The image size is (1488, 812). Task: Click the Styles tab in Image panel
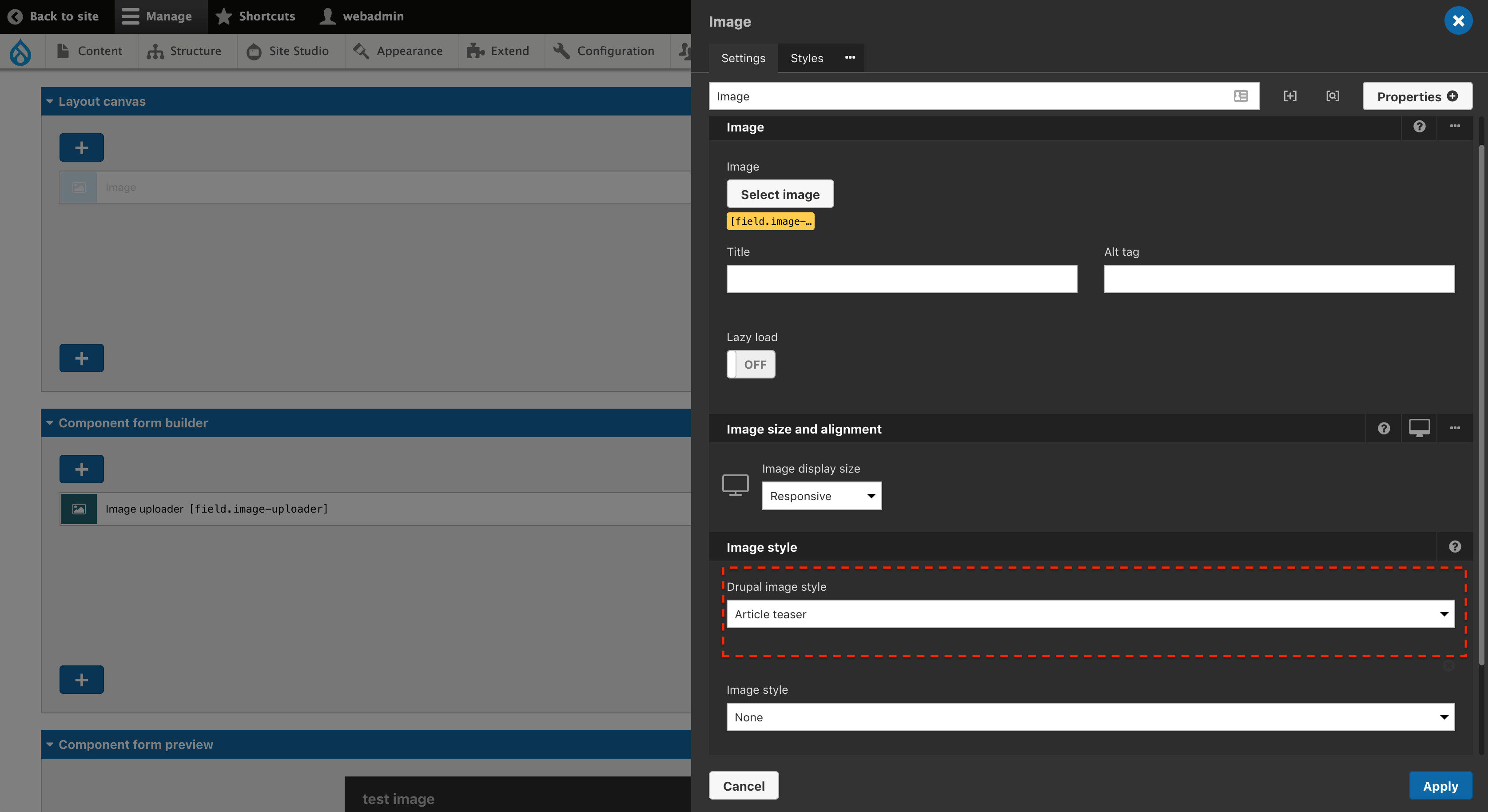tap(806, 57)
